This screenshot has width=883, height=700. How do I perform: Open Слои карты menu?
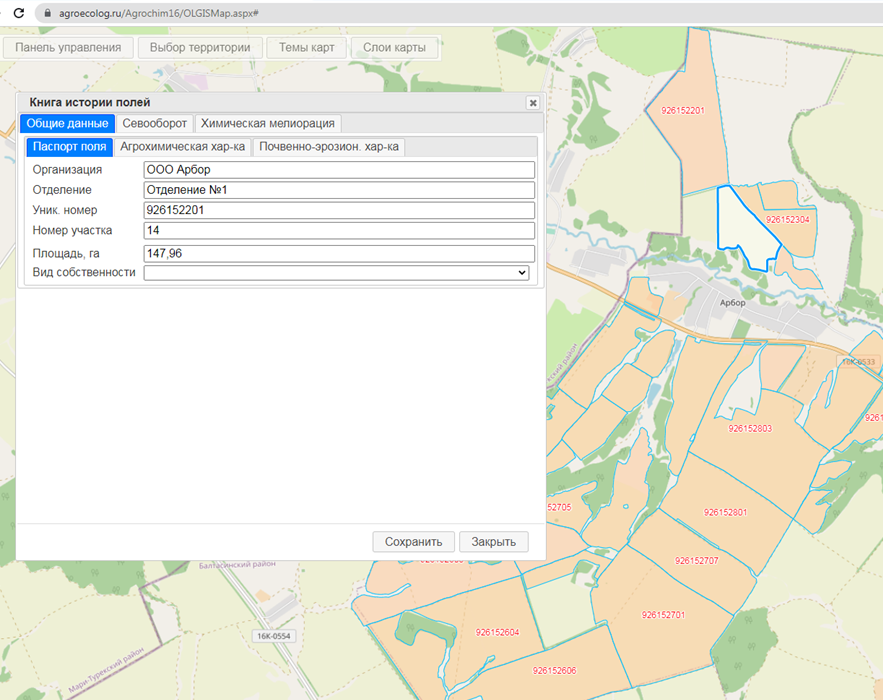394,47
